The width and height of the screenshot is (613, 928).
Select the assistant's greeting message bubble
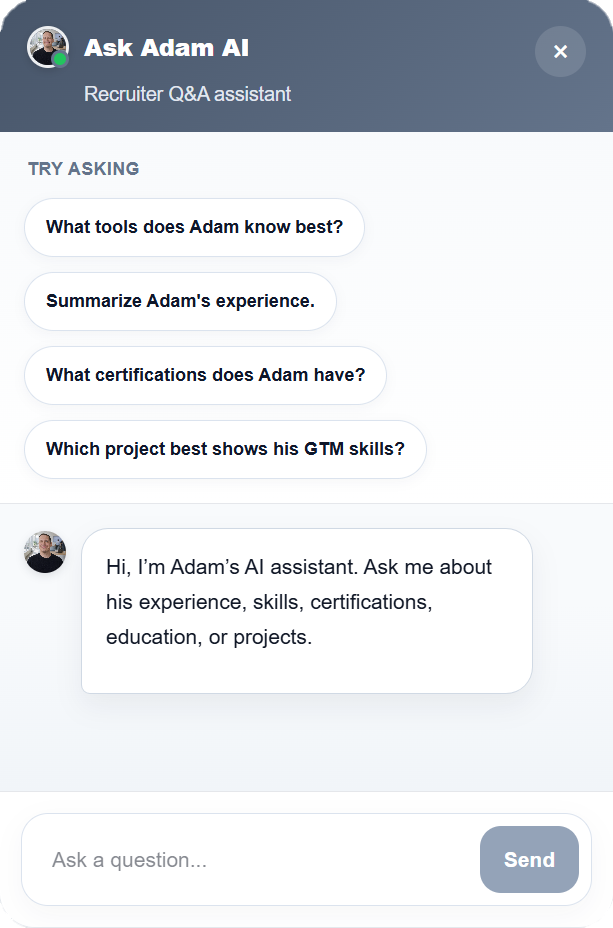[x=306, y=611]
